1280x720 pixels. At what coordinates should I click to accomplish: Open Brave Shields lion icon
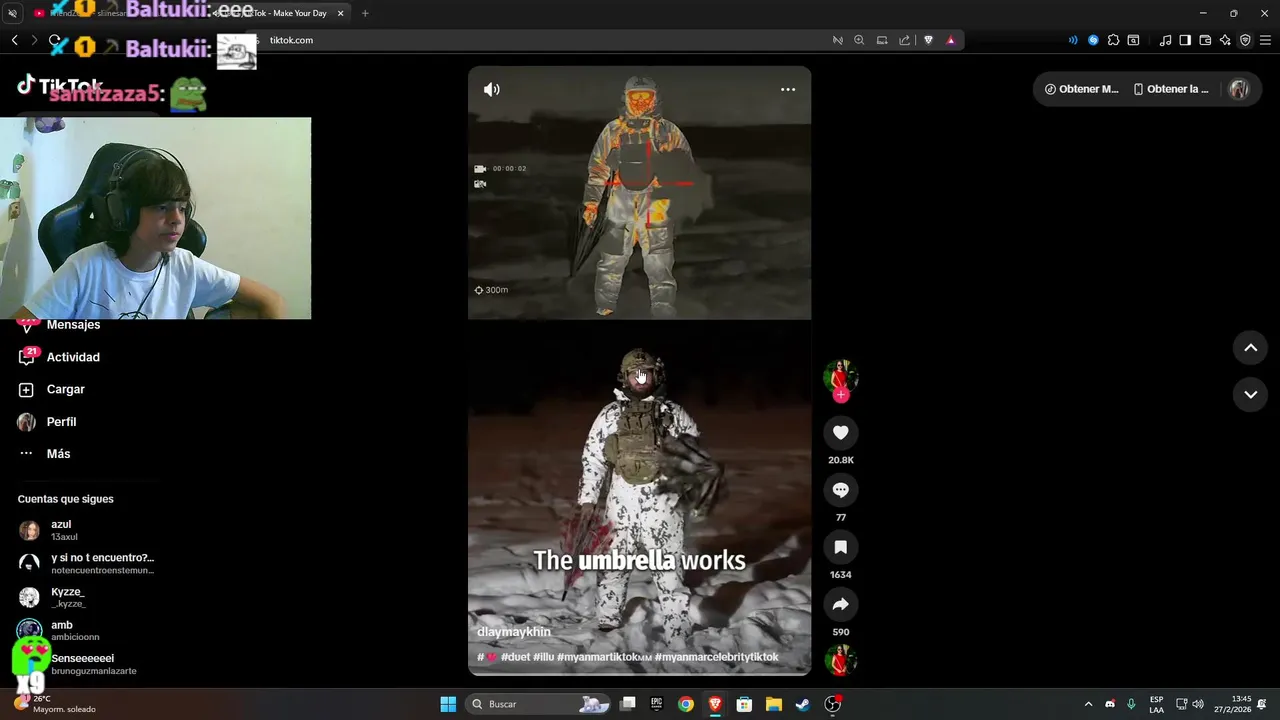click(928, 40)
